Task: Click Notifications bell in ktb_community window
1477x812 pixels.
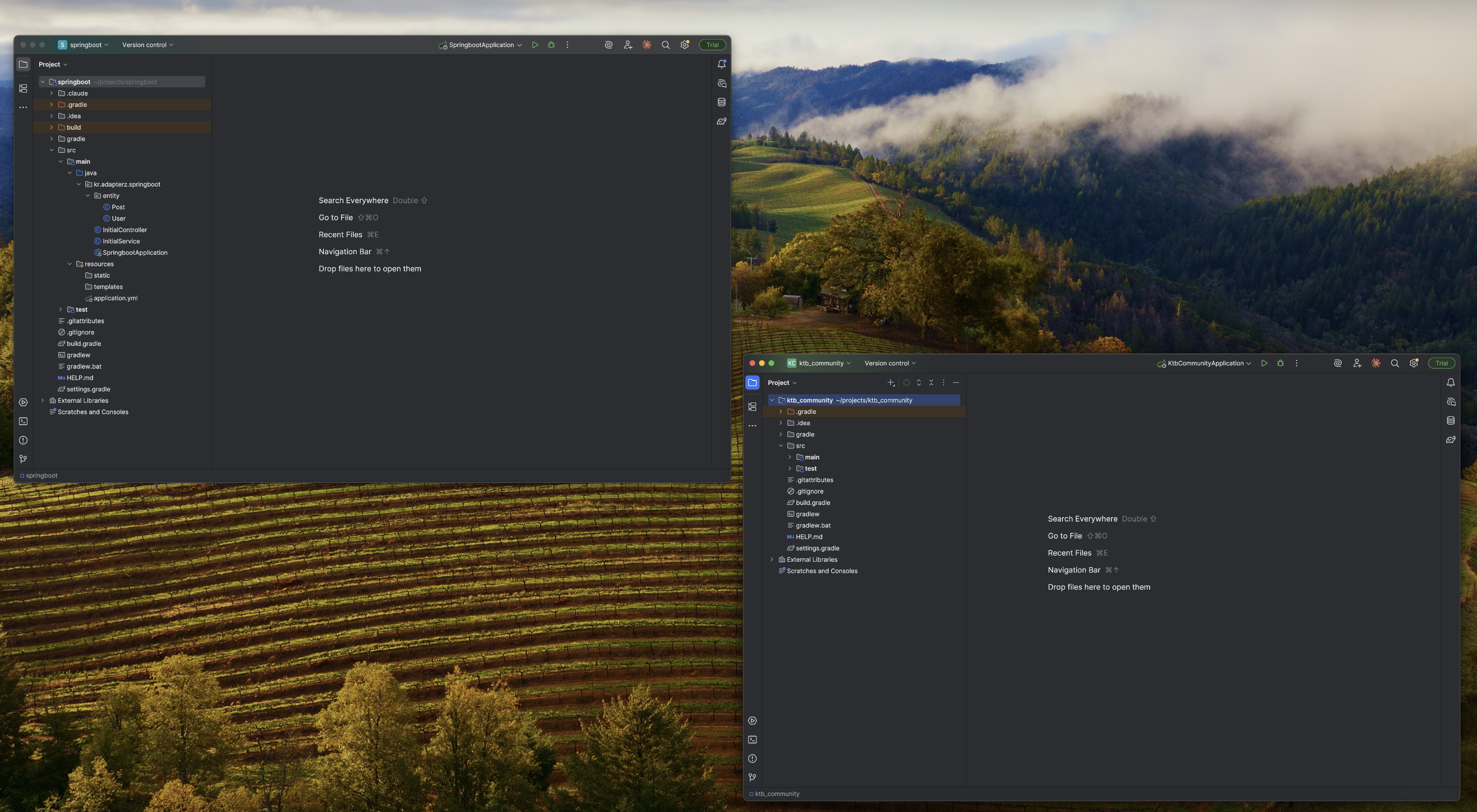Action: (1451, 382)
